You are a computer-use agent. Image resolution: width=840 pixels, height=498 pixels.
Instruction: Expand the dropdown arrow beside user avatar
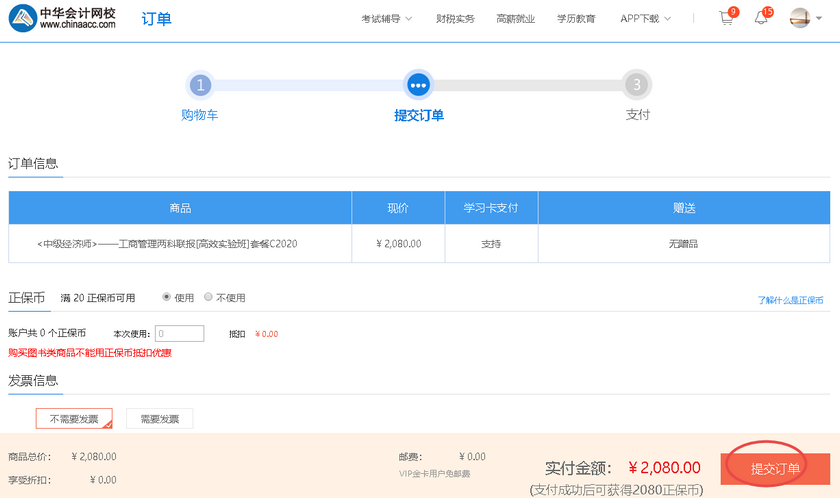coord(822,19)
